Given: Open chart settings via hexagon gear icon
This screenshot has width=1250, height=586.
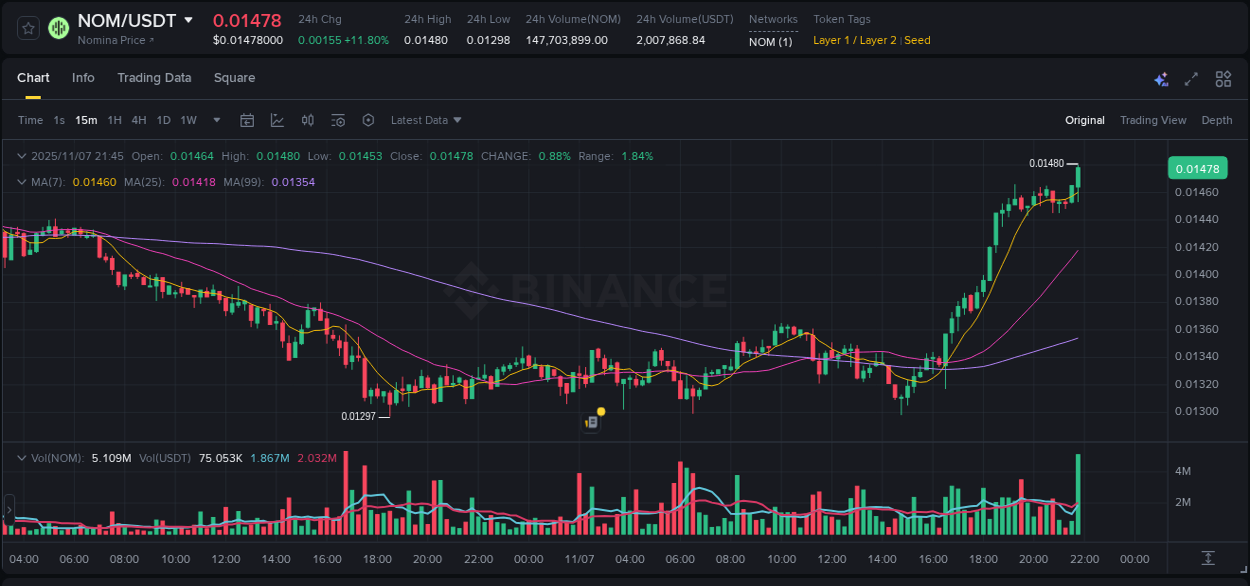Looking at the screenshot, I should (x=368, y=120).
